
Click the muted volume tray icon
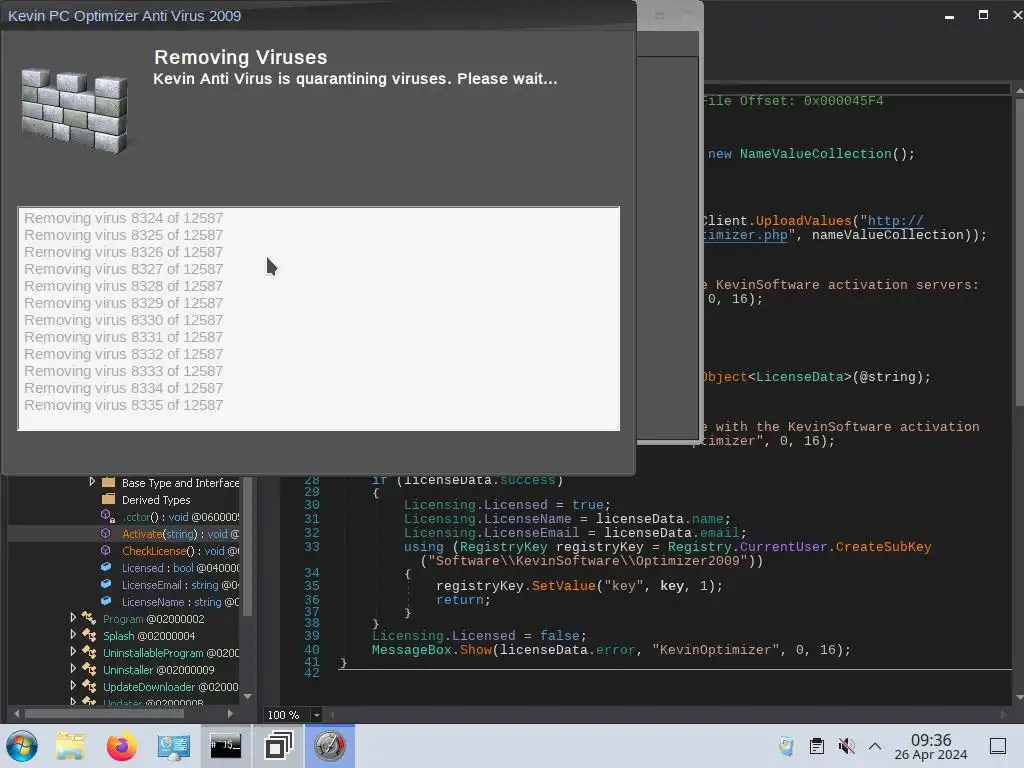(846, 746)
